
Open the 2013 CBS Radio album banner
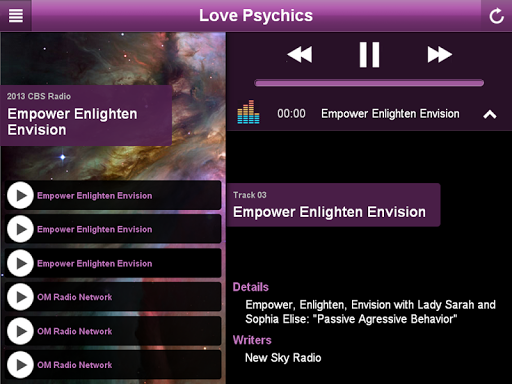[x=86, y=115]
